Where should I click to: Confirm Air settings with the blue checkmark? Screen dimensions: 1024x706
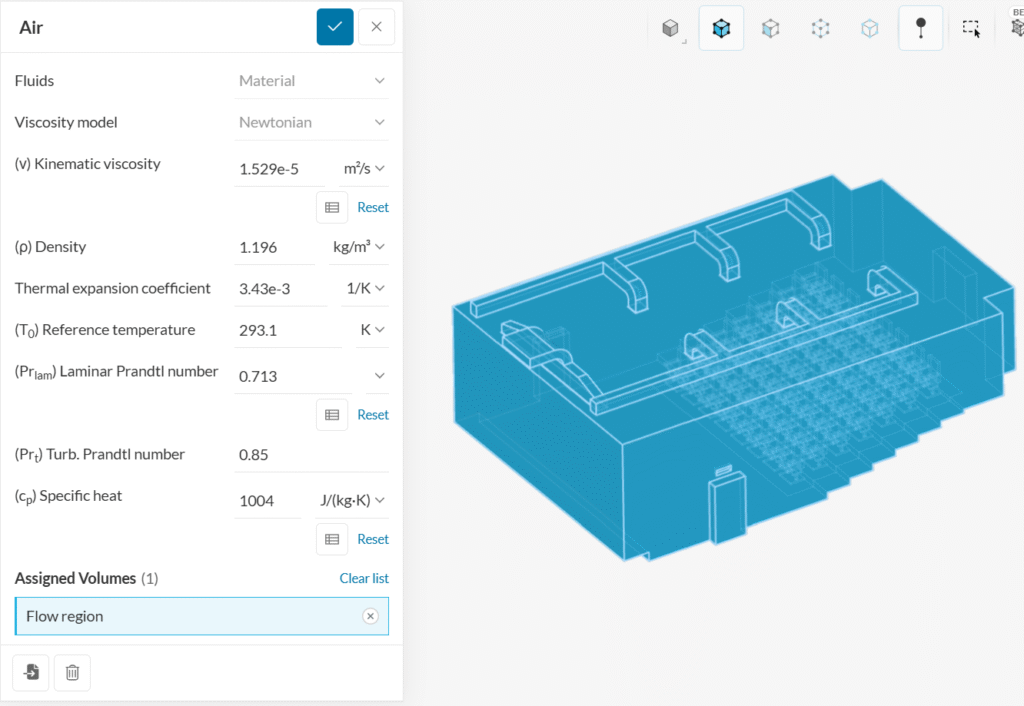[335, 27]
